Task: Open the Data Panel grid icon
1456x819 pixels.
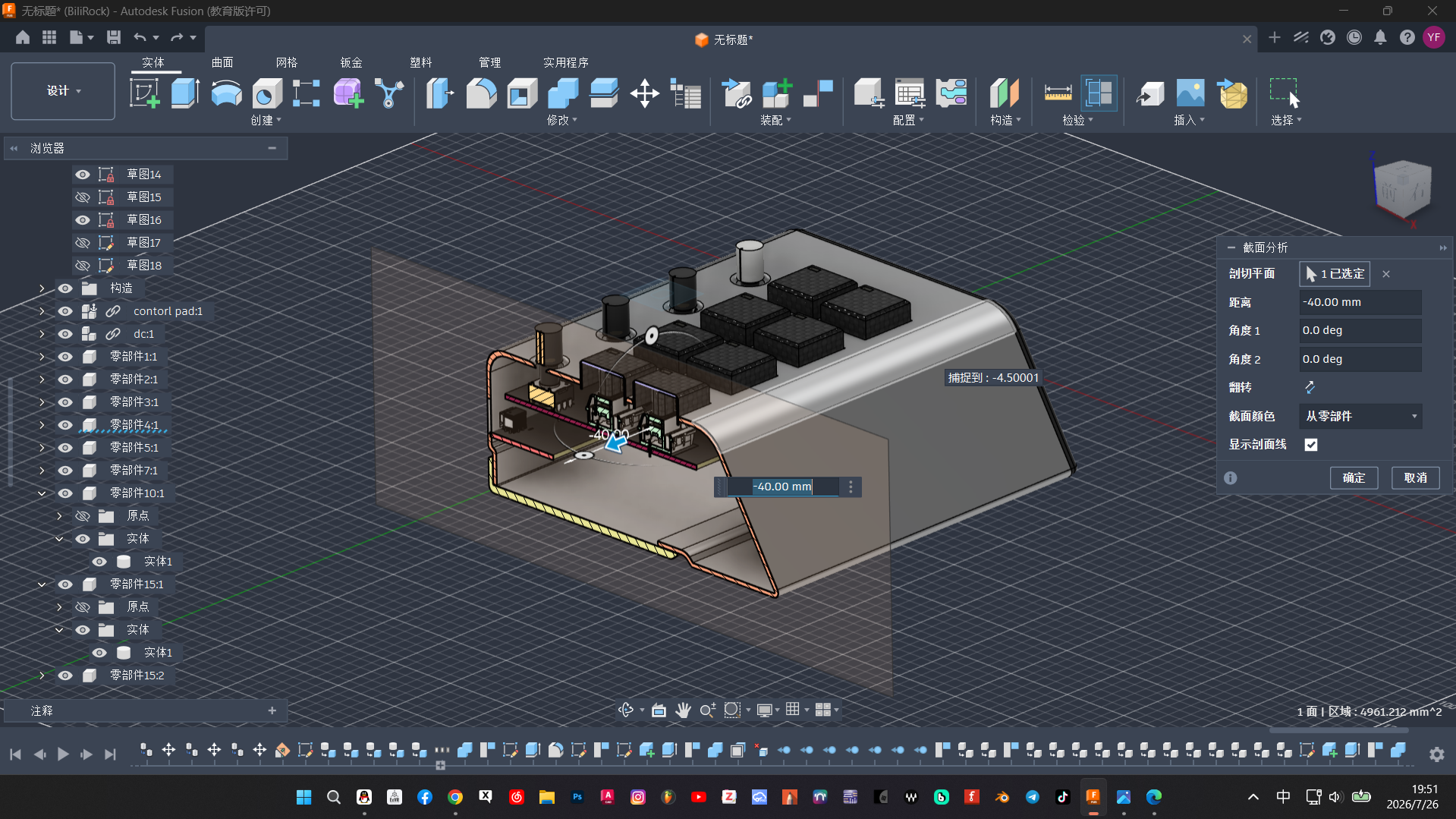Action: coord(49,37)
